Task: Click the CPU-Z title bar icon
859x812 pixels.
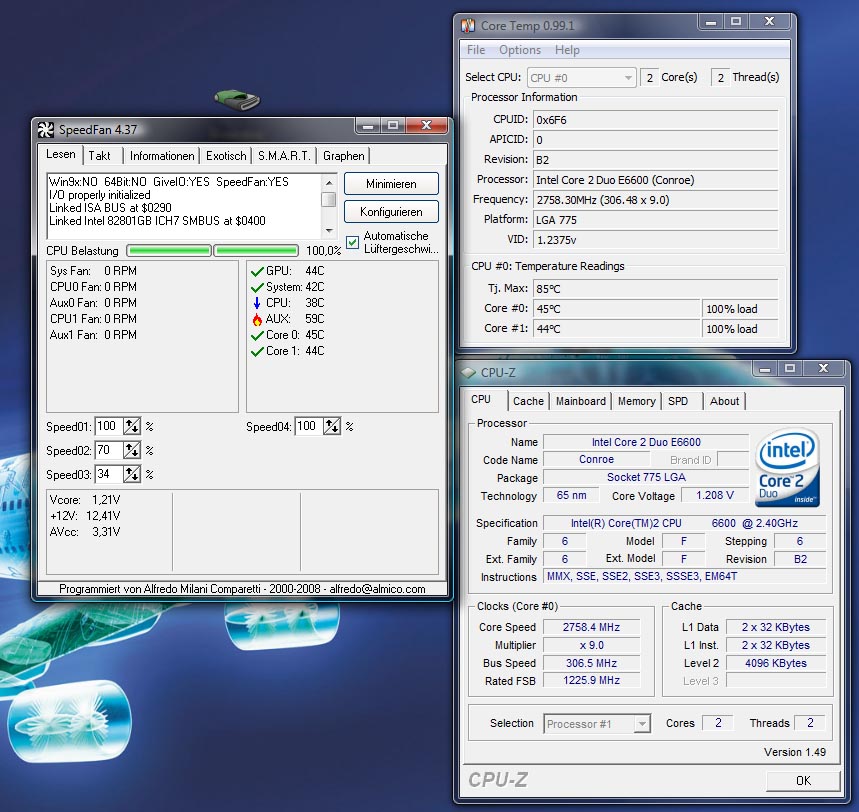Action: (468, 373)
